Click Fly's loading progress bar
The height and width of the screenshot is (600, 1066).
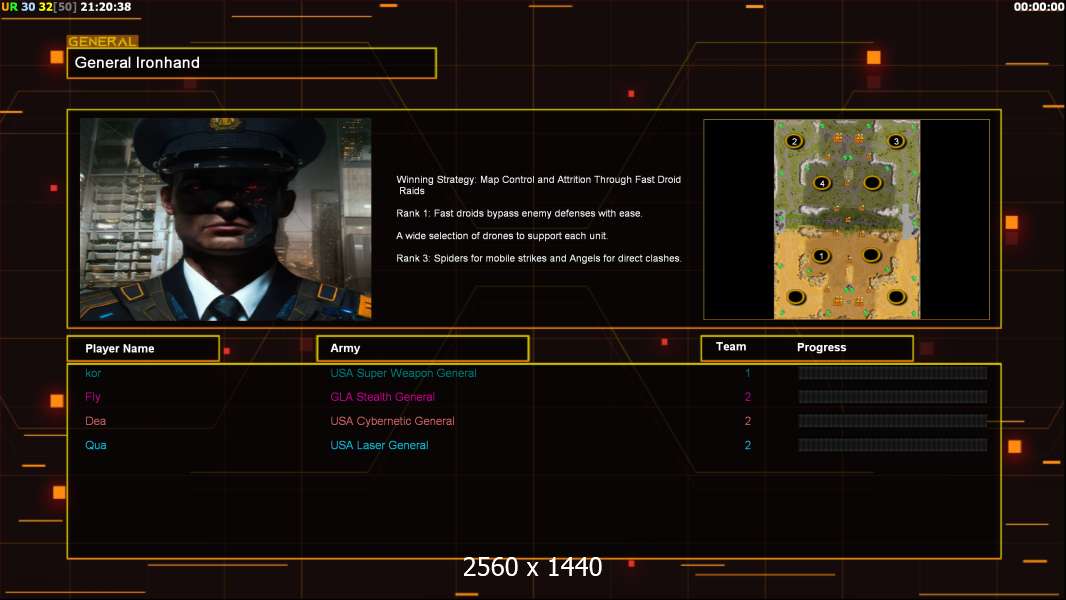893,397
